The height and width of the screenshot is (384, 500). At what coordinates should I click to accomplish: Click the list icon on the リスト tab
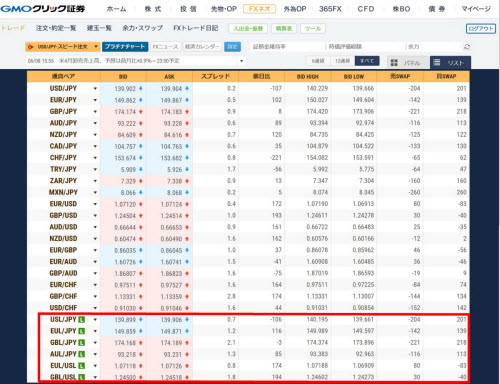(437, 62)
